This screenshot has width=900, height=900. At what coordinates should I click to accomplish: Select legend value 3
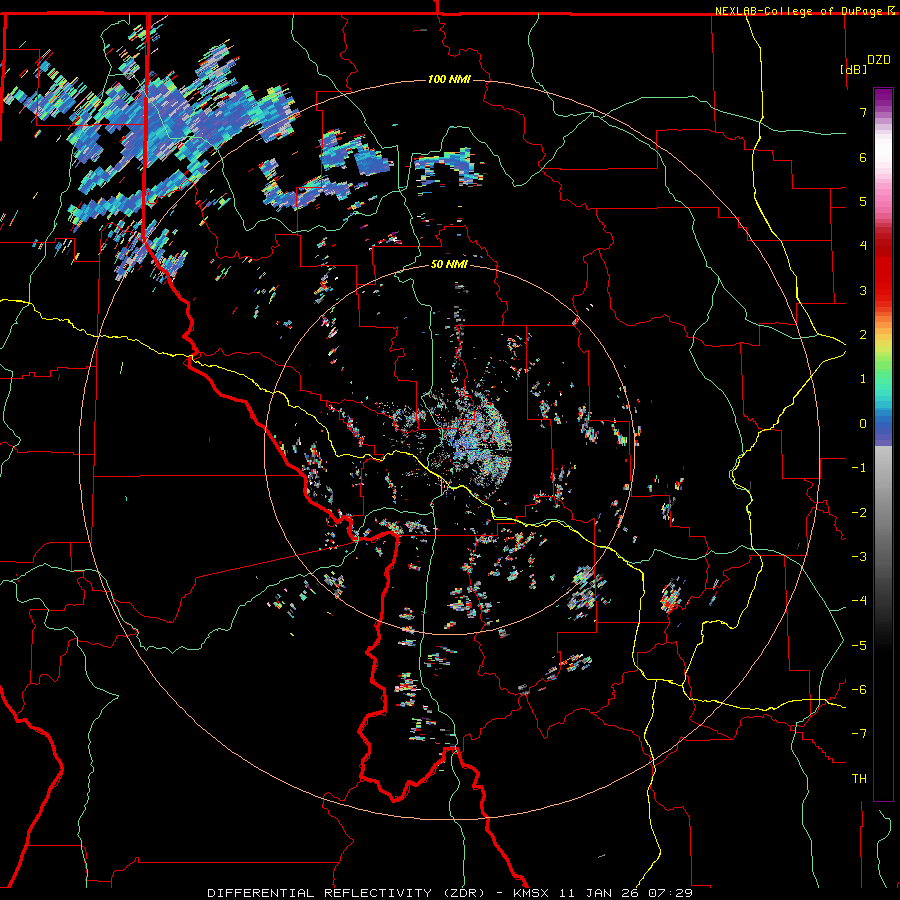click(863, 290)
